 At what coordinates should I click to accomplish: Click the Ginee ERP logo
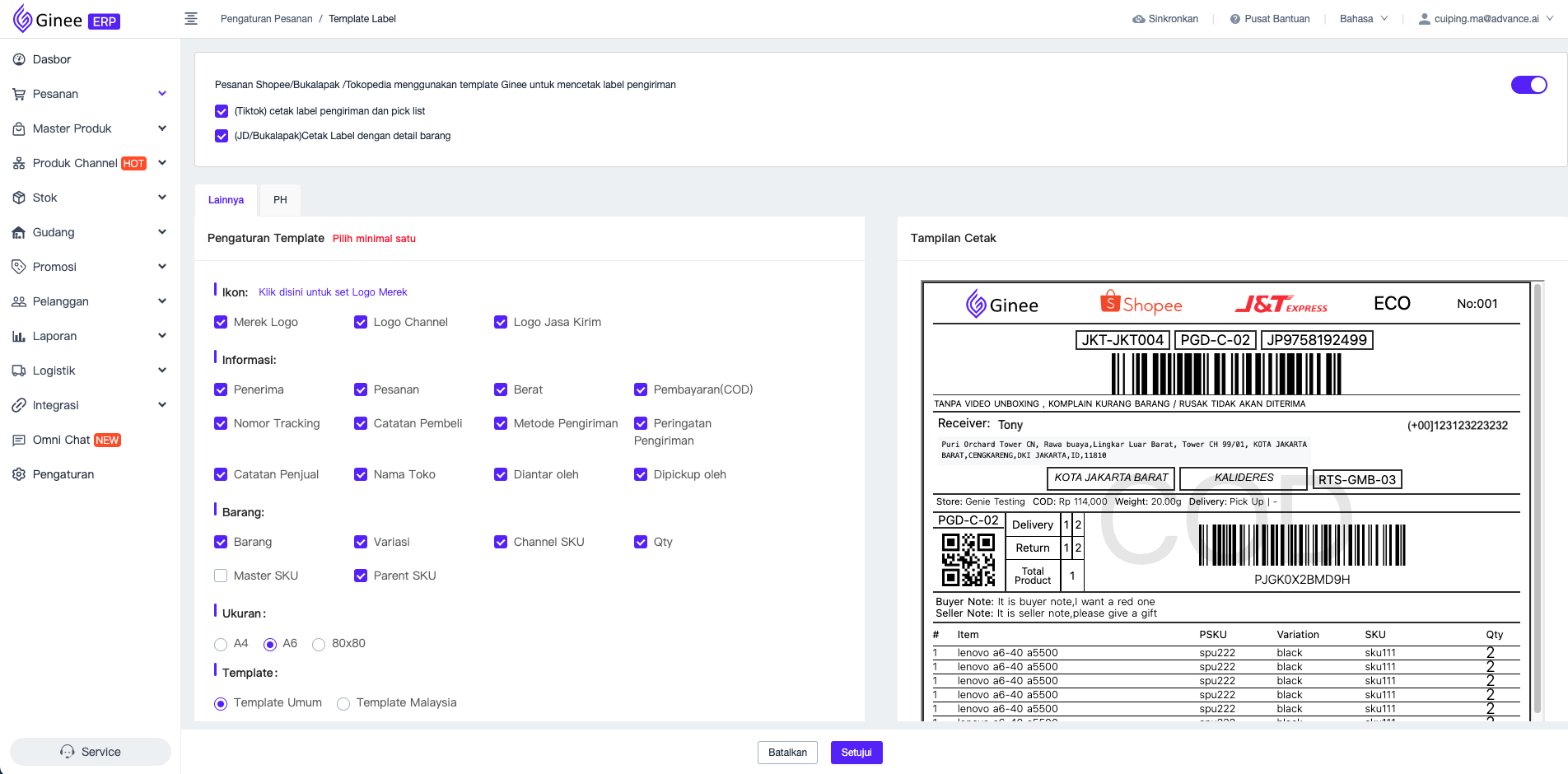point(67,19)
